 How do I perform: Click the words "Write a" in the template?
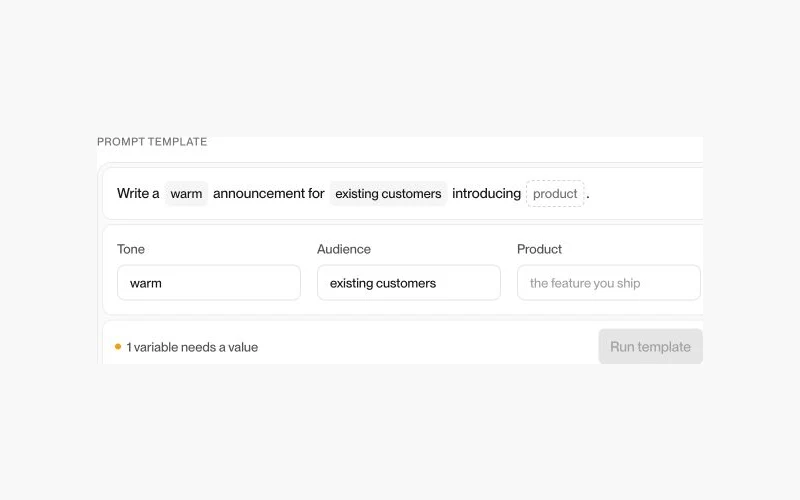pos(138,194)
